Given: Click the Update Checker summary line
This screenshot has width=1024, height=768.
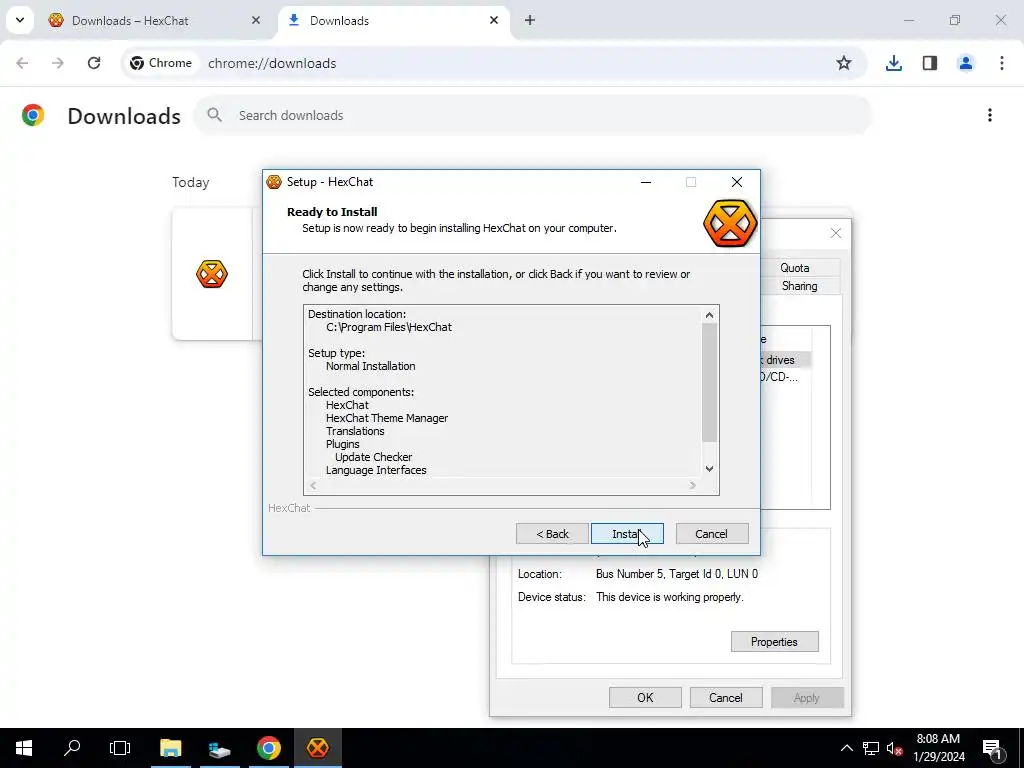Looking at the screenshot, I should (x=373, y=457).
